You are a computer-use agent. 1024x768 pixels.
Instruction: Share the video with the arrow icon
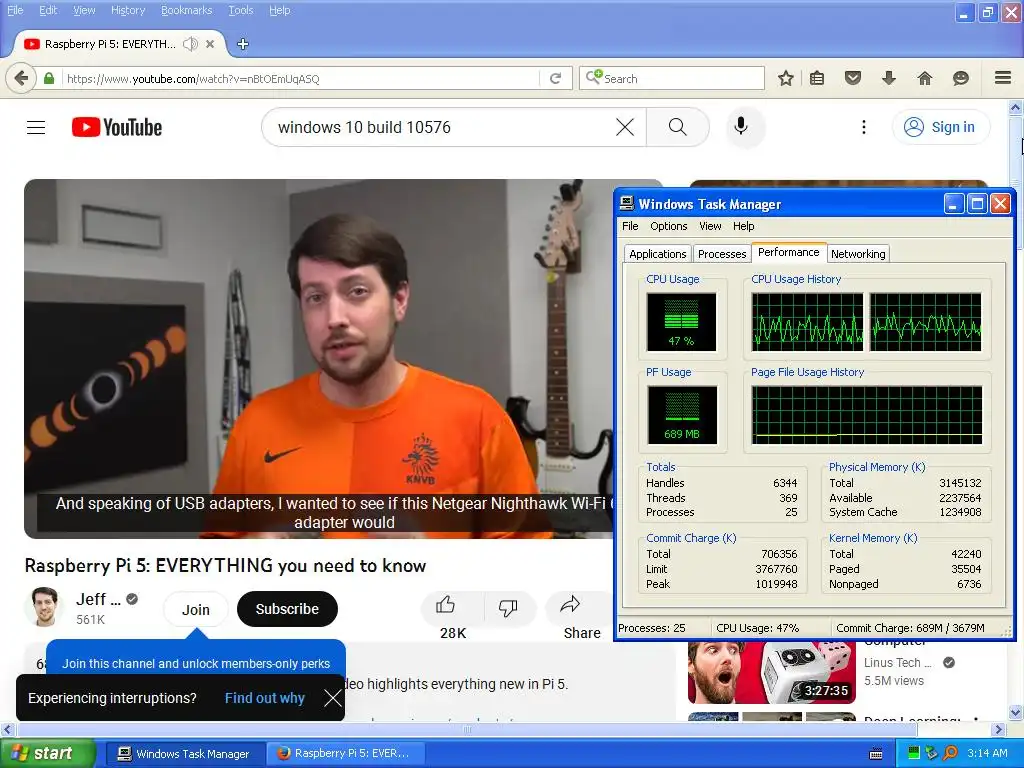pos(570,605)
